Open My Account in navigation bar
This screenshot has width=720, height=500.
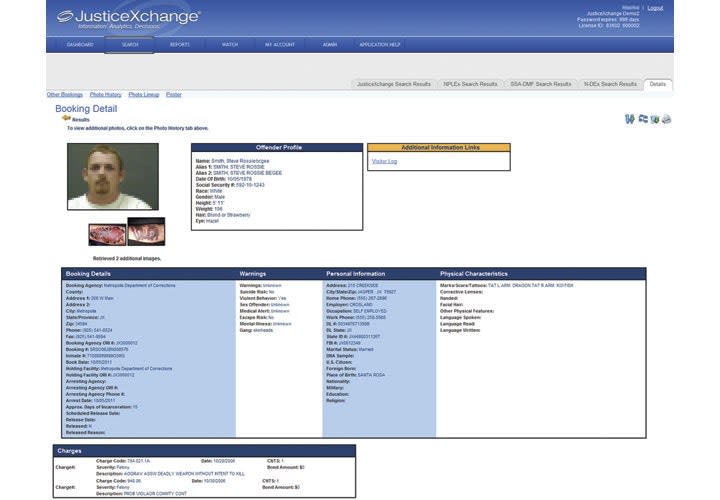pyautogui.click(x=280, y=45)
